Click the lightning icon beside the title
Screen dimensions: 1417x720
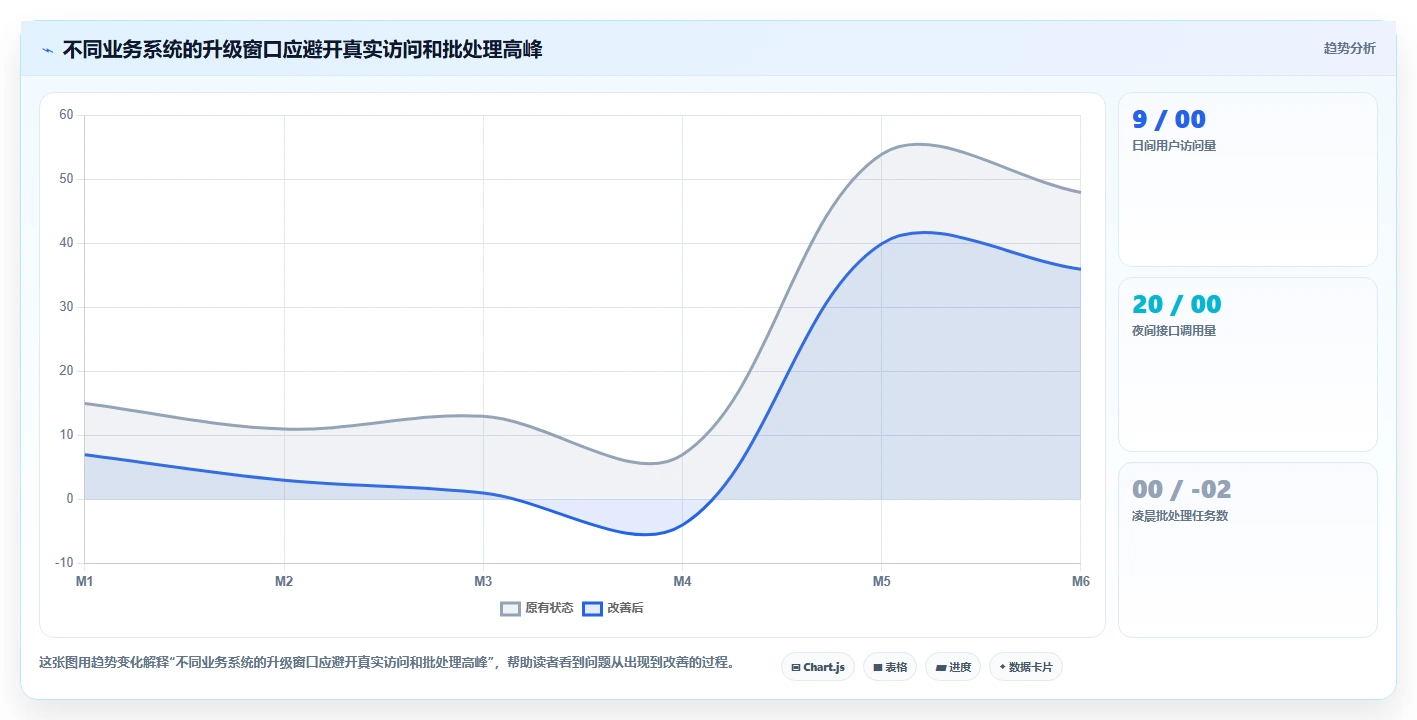pos(47,49)
